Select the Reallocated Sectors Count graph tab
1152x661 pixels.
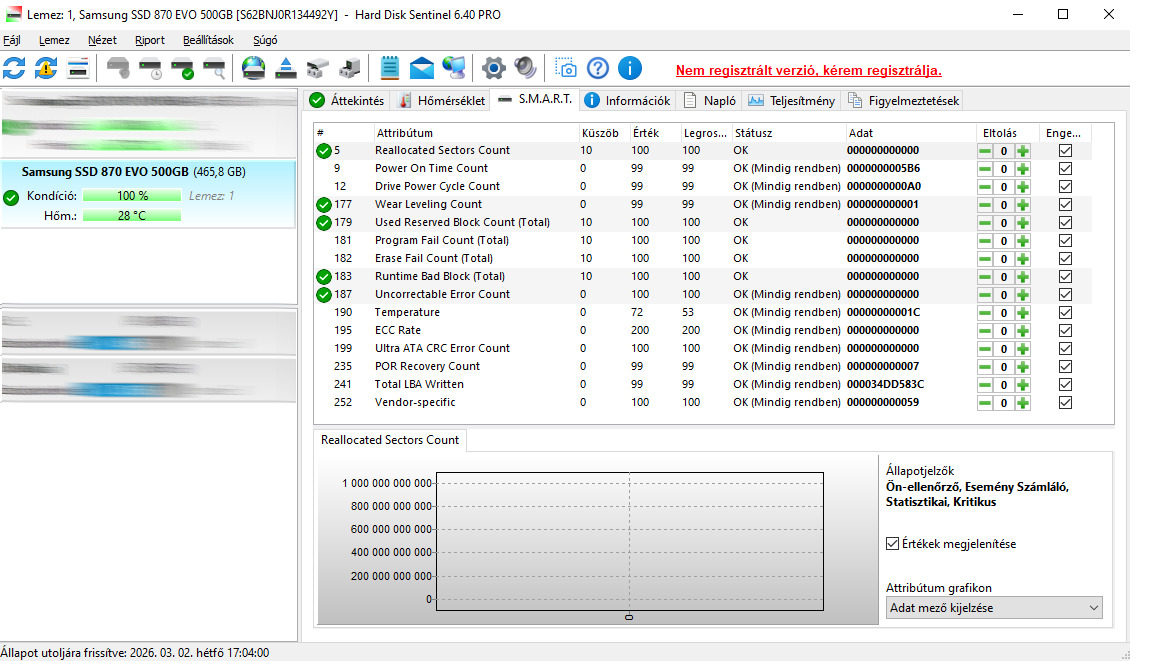pos(390,440)
